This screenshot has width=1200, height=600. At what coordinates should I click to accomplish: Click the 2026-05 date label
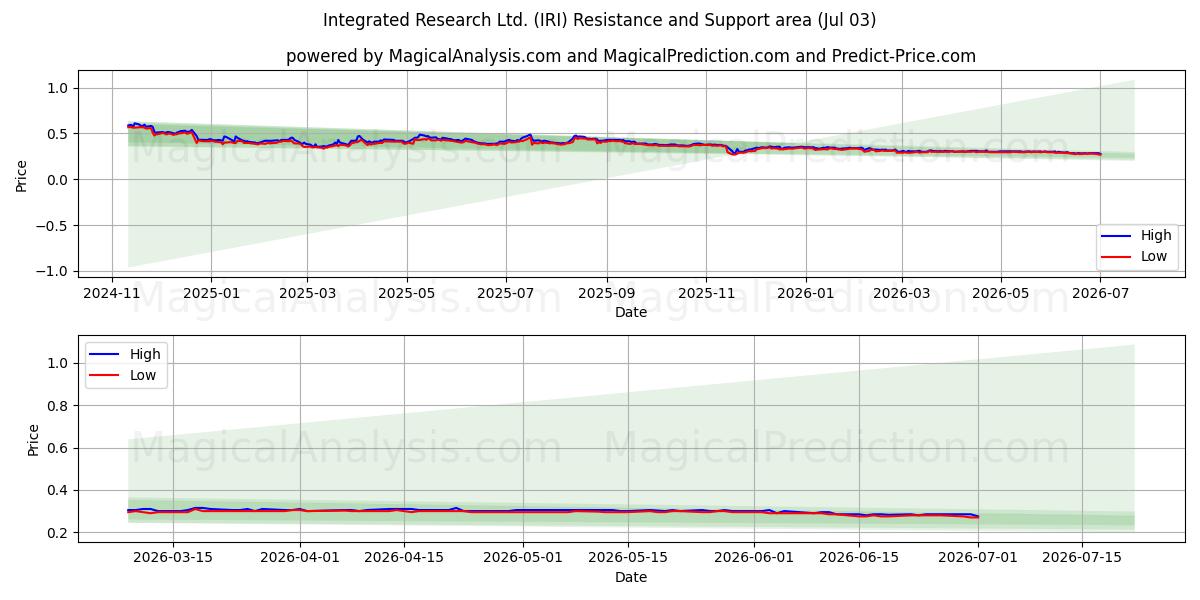pos(1001,293)
